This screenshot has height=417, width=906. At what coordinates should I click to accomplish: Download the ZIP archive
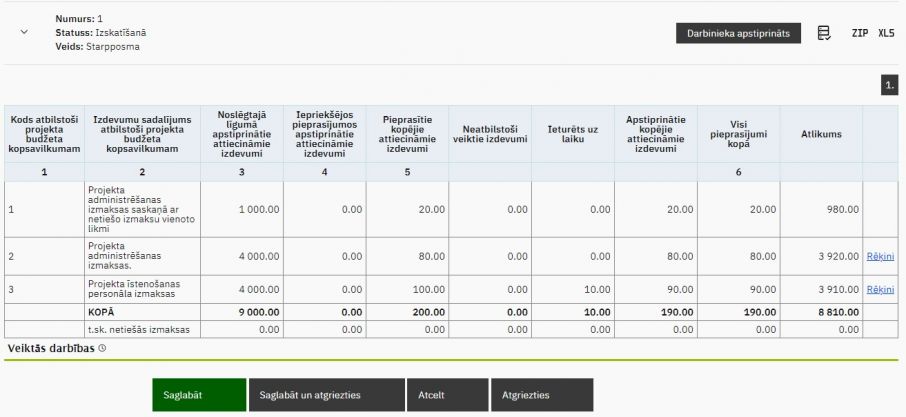(x=859, y=33)
